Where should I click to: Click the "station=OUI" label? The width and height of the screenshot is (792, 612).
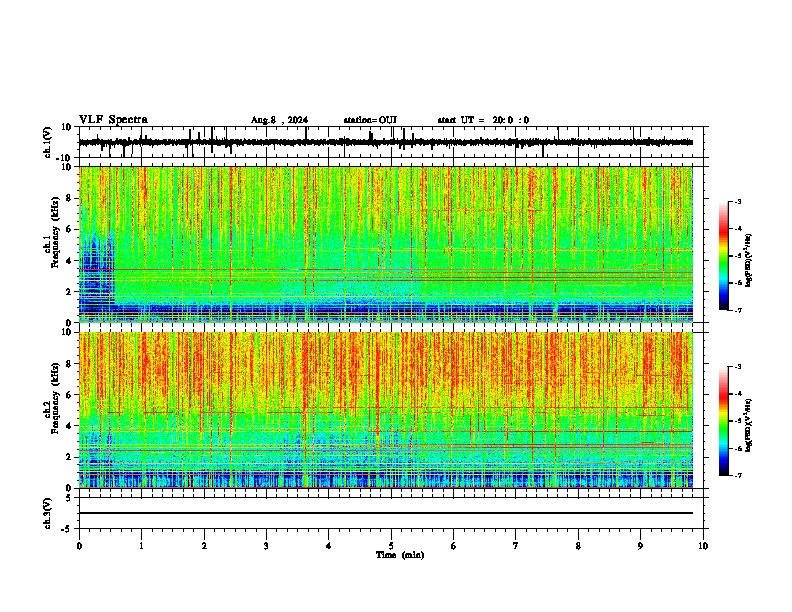pos(370,120)
